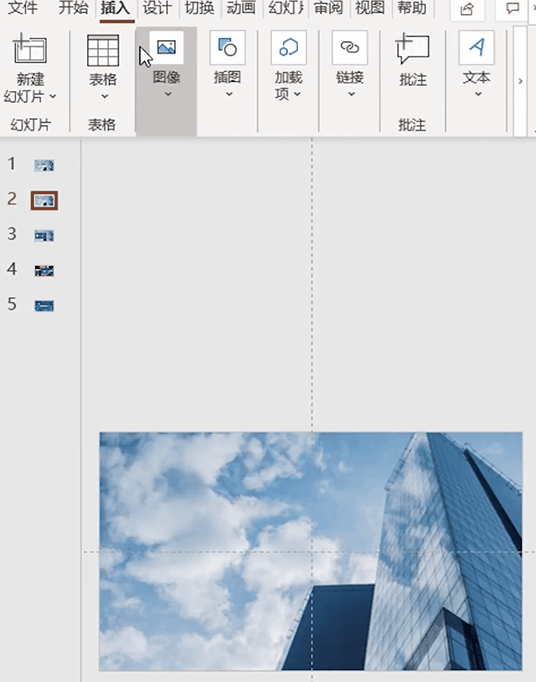Image resolution: width=536 pixels, height=682 pixels.
Task: Select slide 3 thumbnail
Action: (x=44, y=236)
